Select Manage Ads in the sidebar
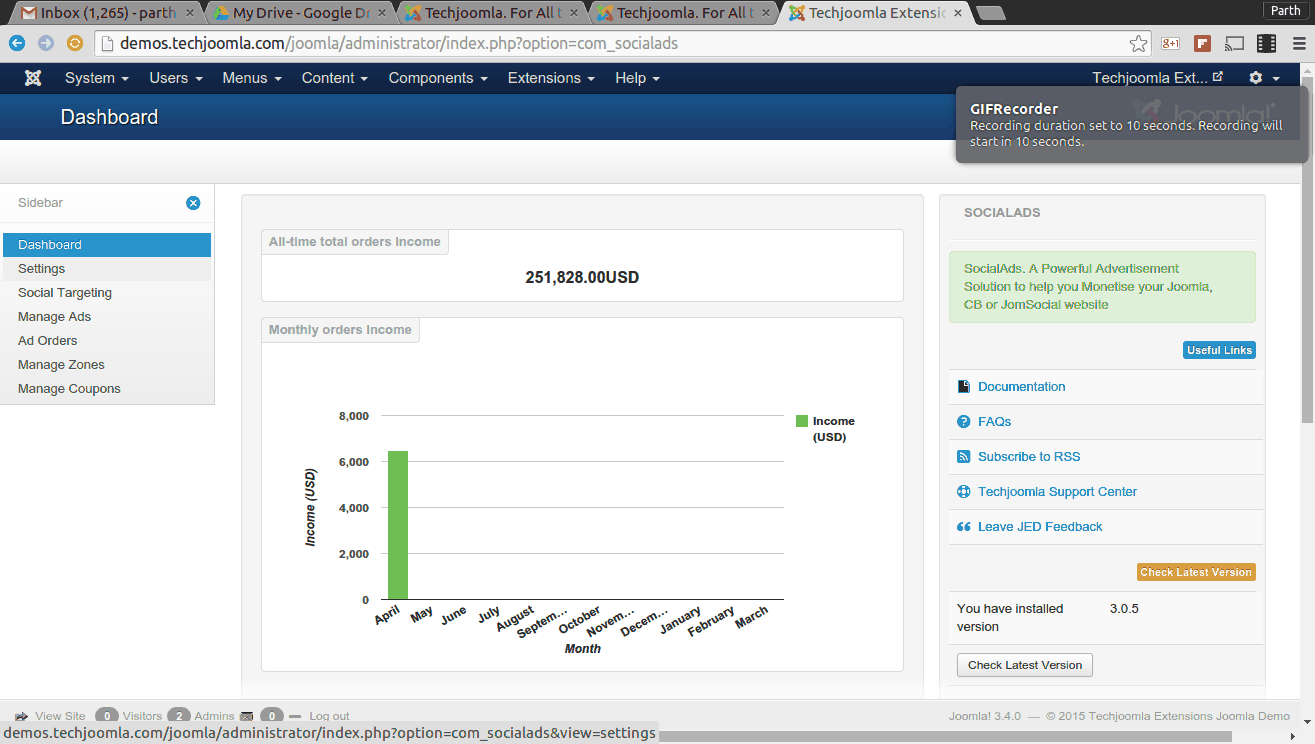The image size is (1315, 744). click(x=54, y=317)
